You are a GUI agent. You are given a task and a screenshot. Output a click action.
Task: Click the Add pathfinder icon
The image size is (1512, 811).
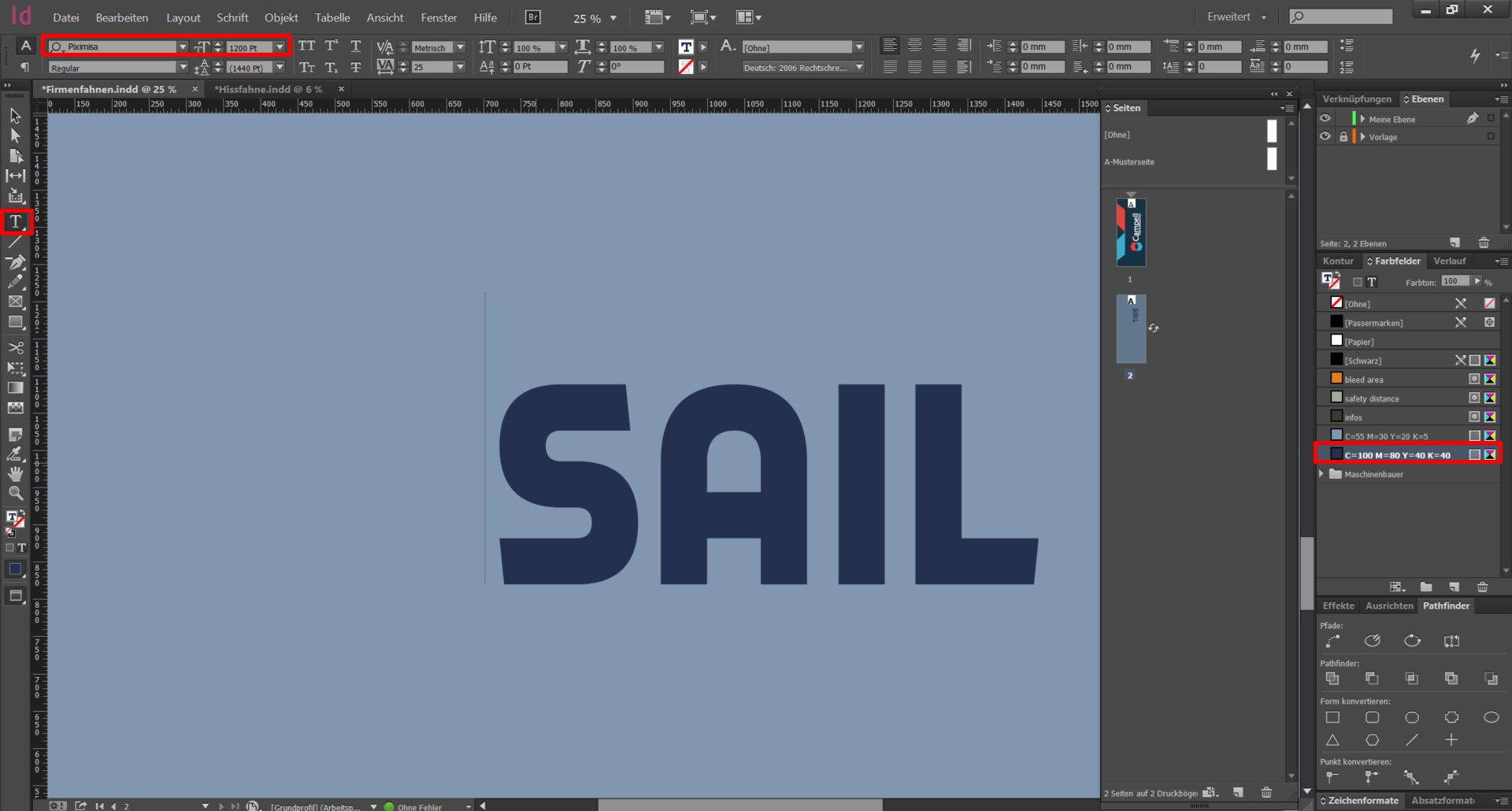[x=1332, y=678]
